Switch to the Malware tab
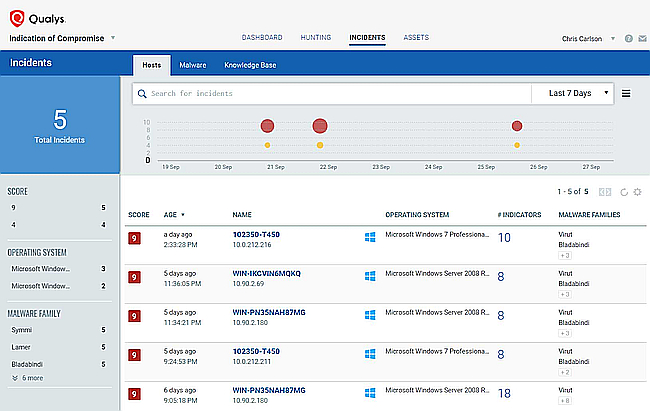This screenshot has width=650, height=411. coord(193,65)
